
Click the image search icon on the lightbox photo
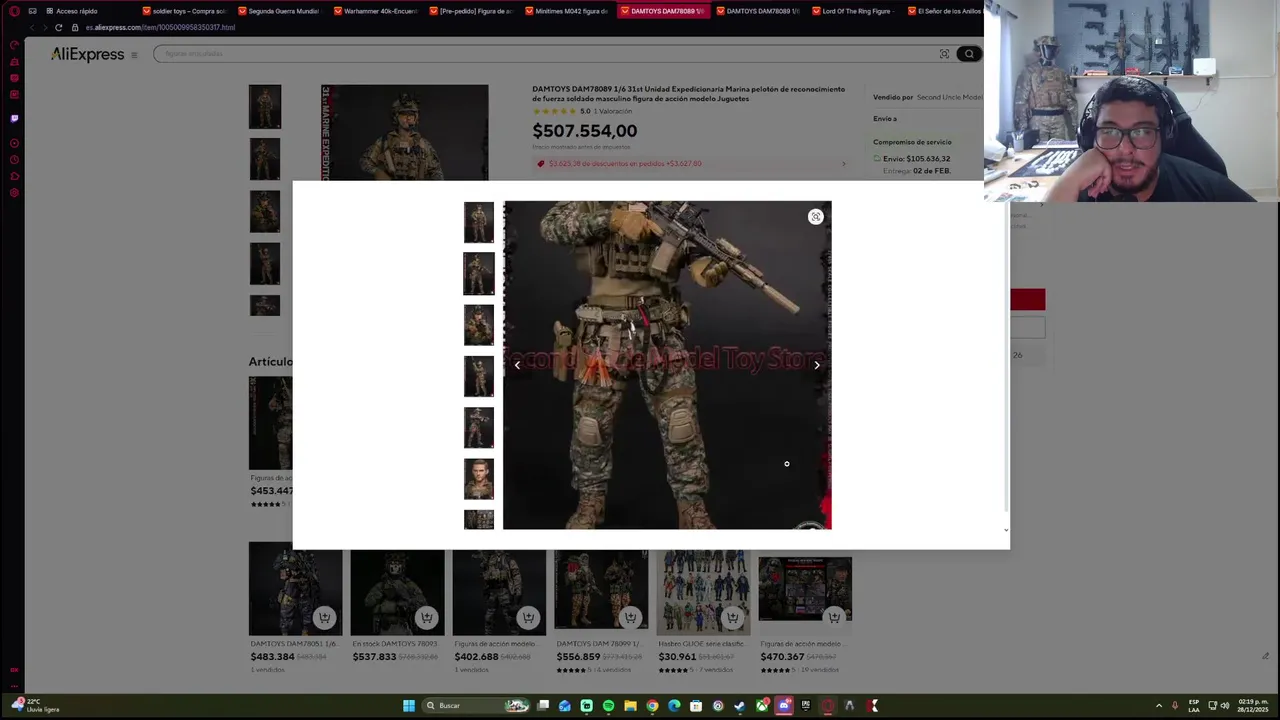pos(816,217)
